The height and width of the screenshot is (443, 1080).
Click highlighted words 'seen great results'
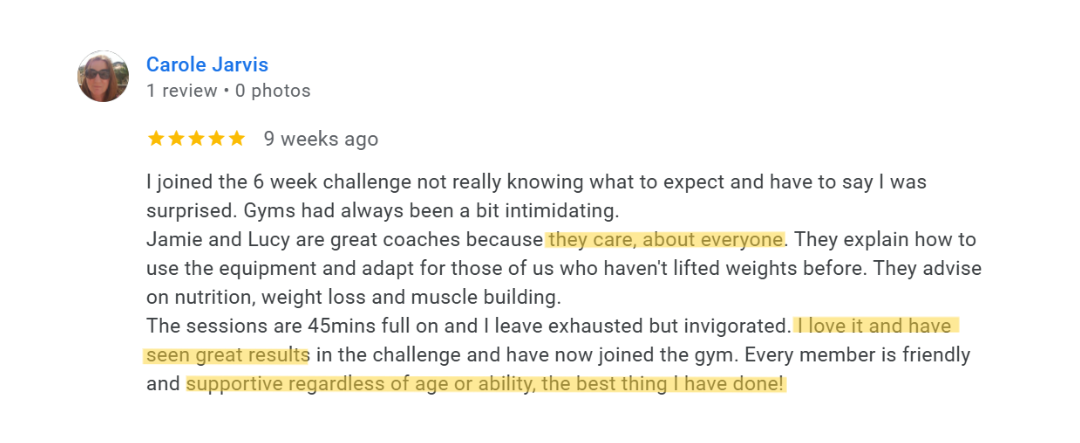click(227, 355)
